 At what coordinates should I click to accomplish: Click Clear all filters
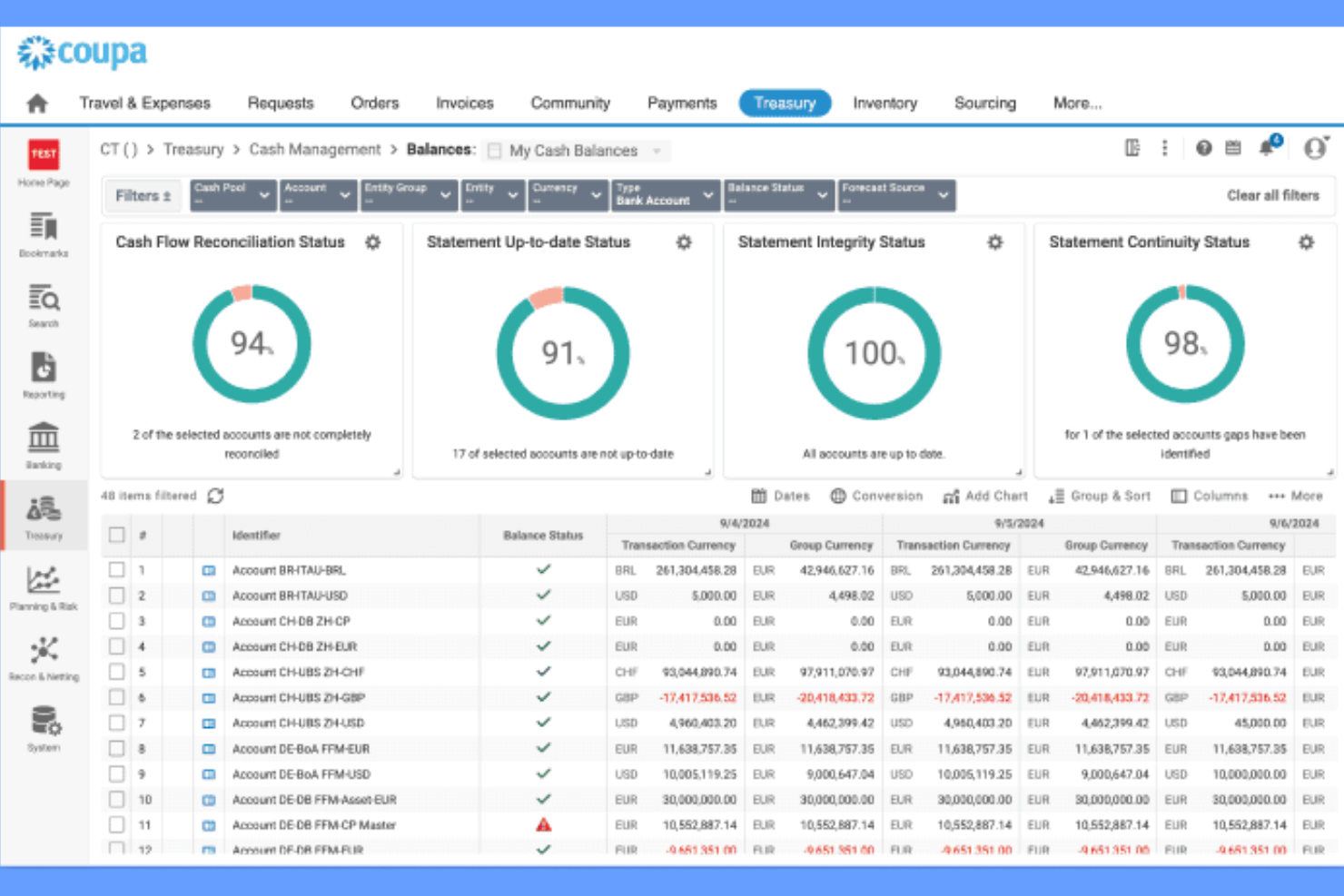1273,194
